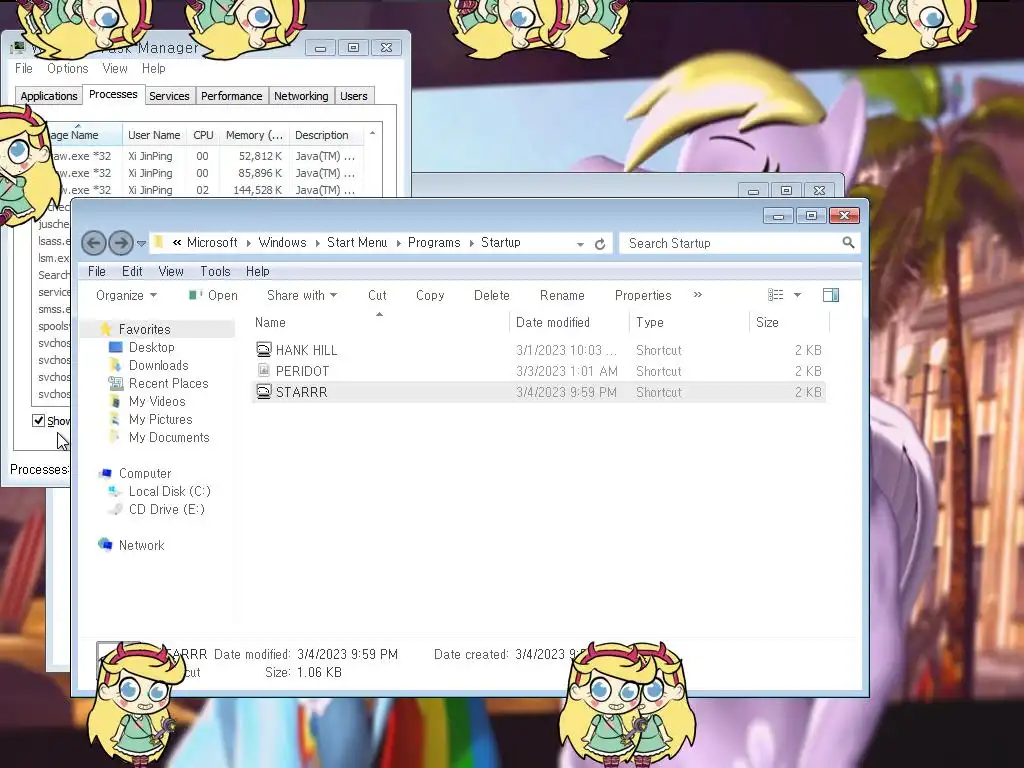Go back with the Explorer back arrow

click(93, 244)
